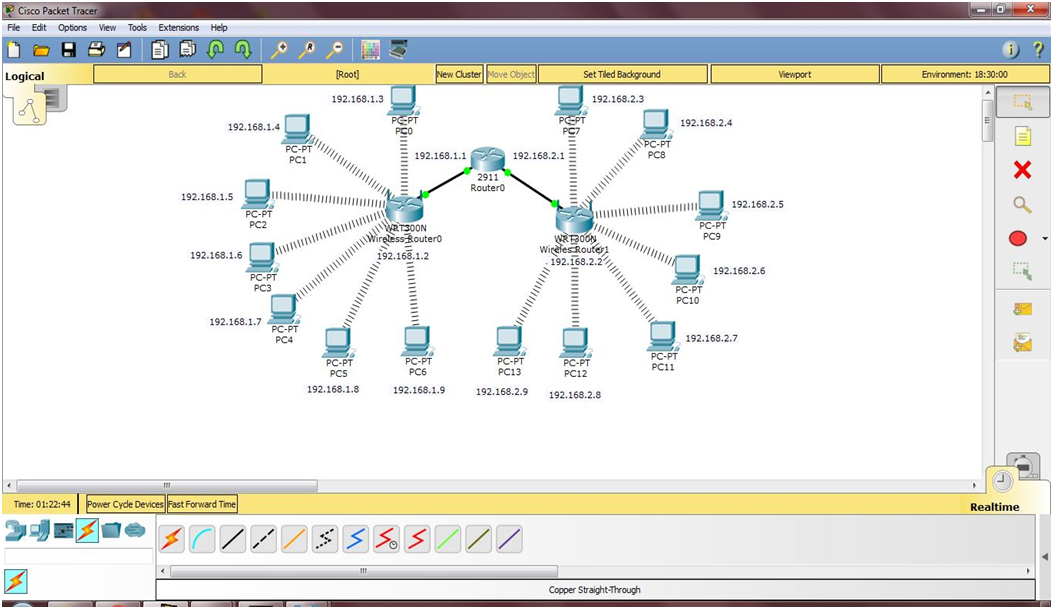Print the workspace using printer icon

tap(96, 50)
